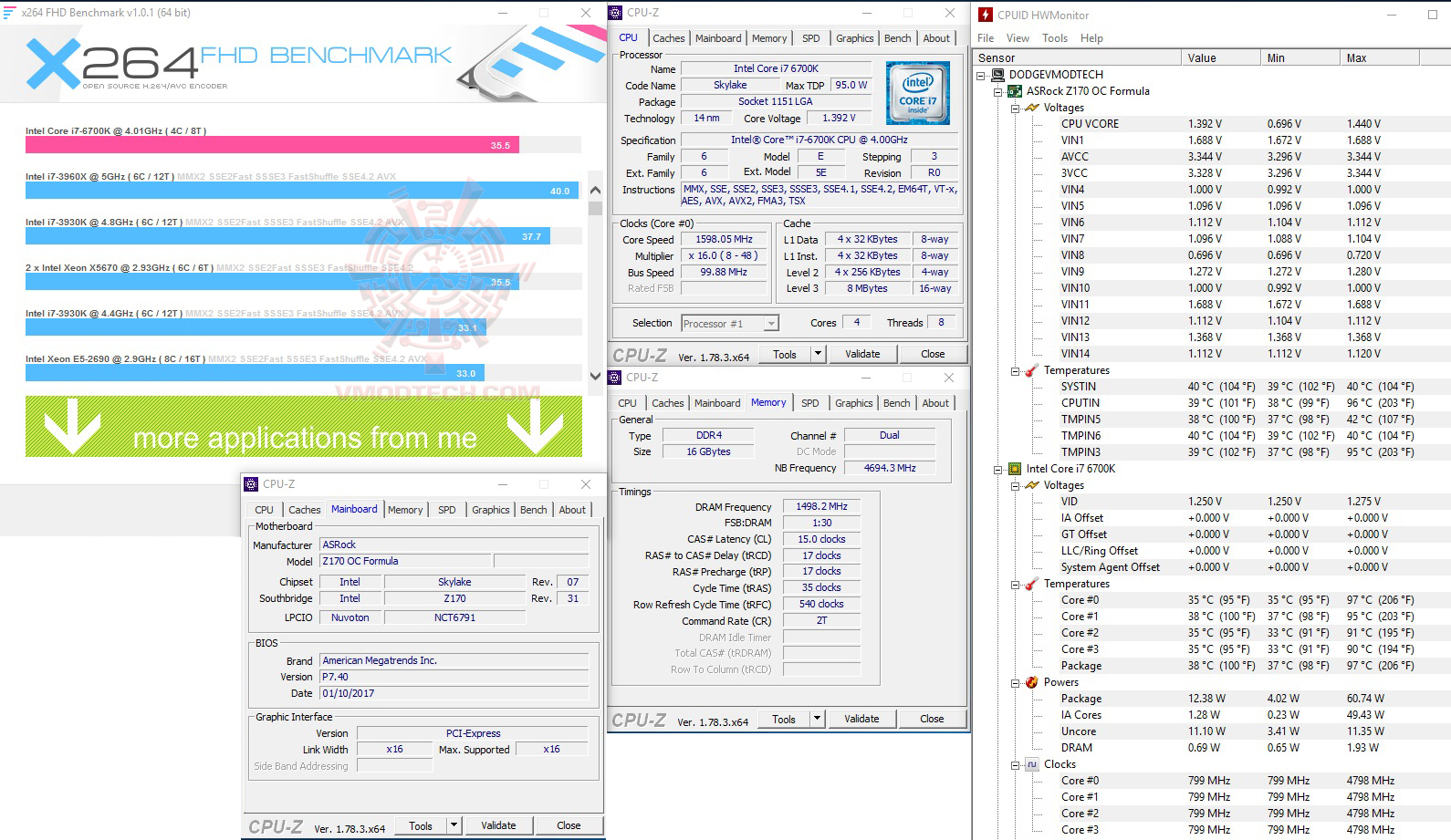
Task: Select CPU tab in CPU-Z Mainboard window
Action: (264, 510)
